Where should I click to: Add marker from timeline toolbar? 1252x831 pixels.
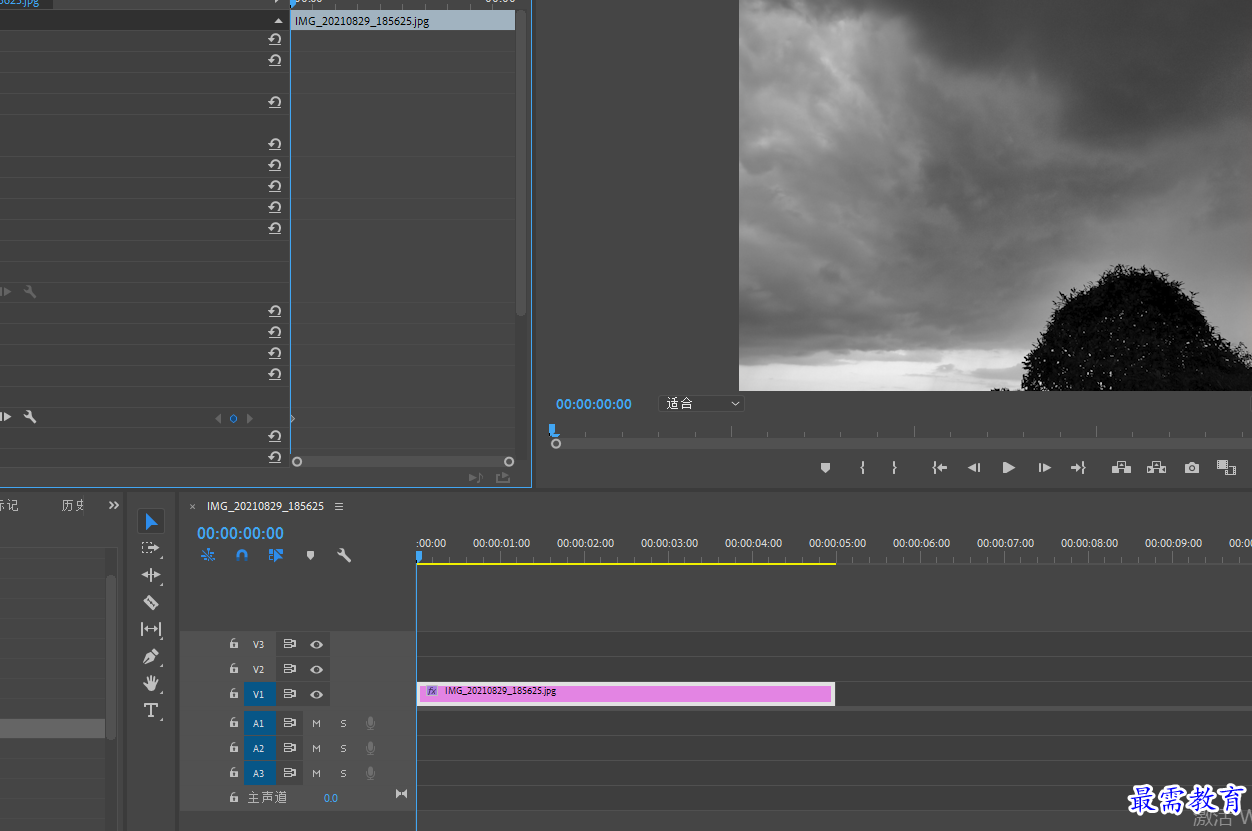point(310,555)
